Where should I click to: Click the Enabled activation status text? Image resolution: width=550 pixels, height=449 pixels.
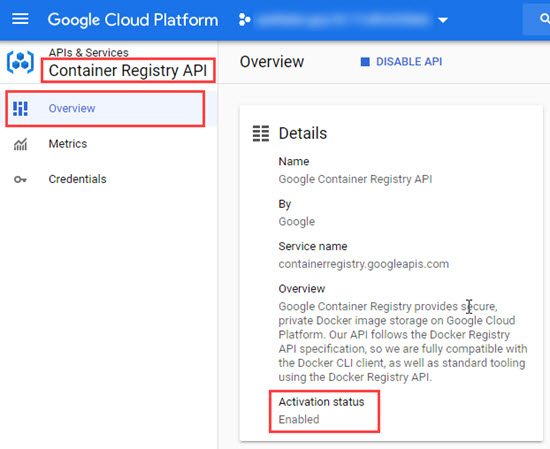pos(299,420)
